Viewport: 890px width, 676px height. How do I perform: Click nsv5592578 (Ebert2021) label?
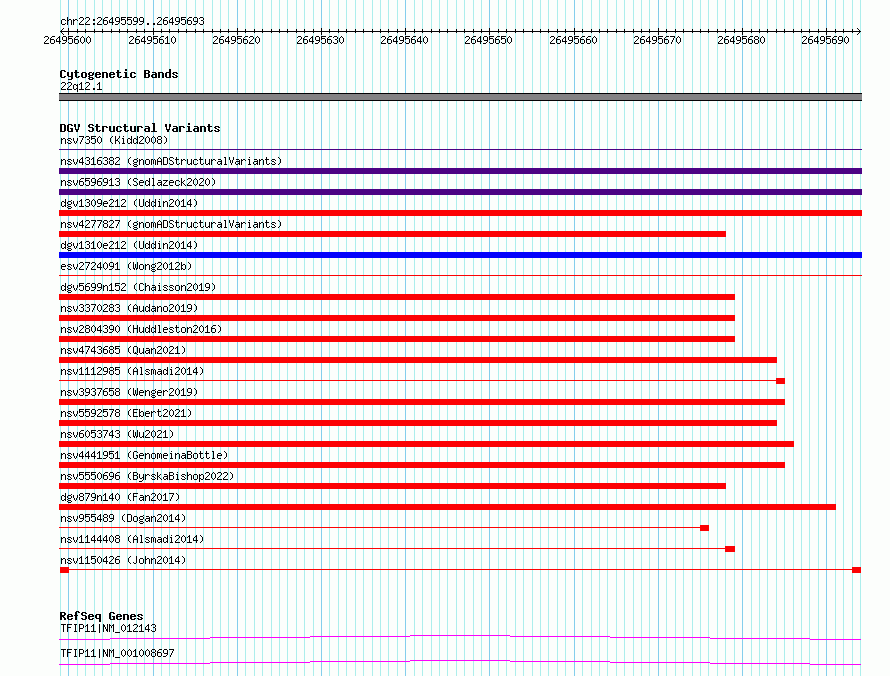[126, 413]
